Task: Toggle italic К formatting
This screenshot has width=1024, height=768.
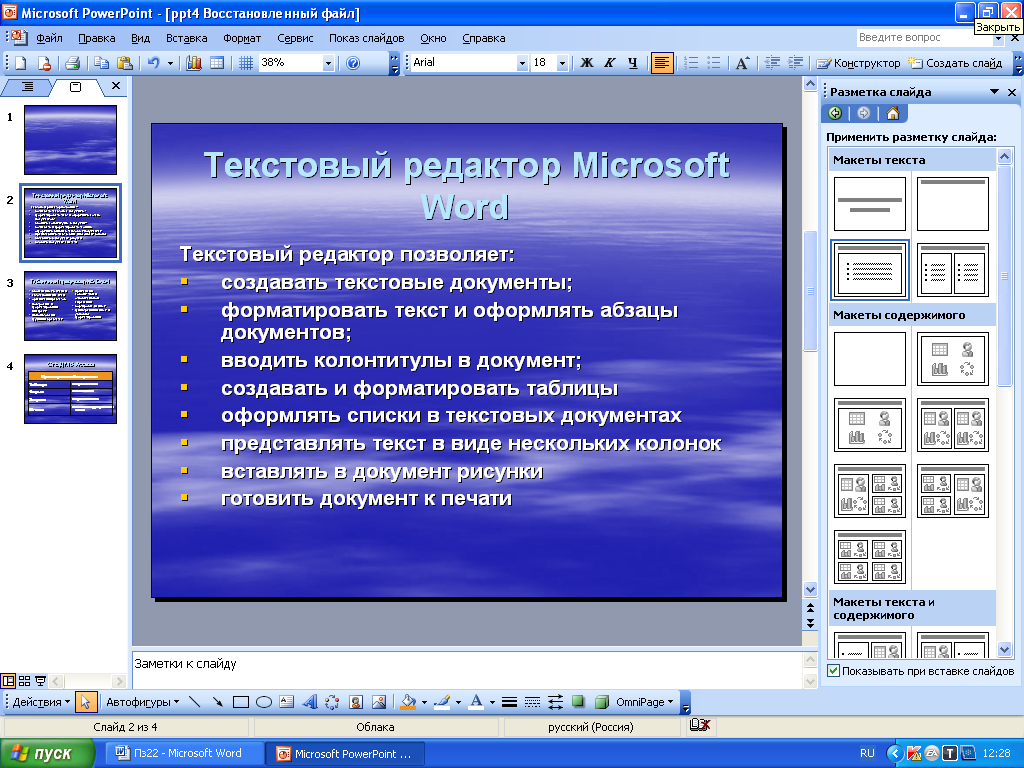Action: click(x=609, y=63)
